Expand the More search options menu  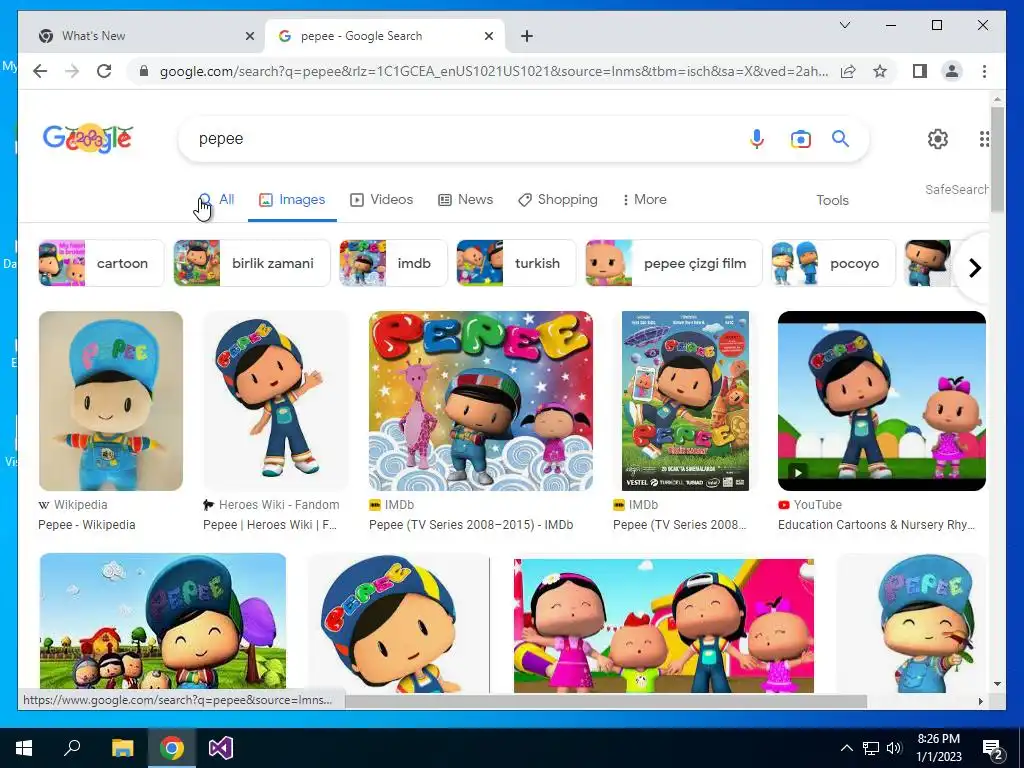click(x=645, y=199)
